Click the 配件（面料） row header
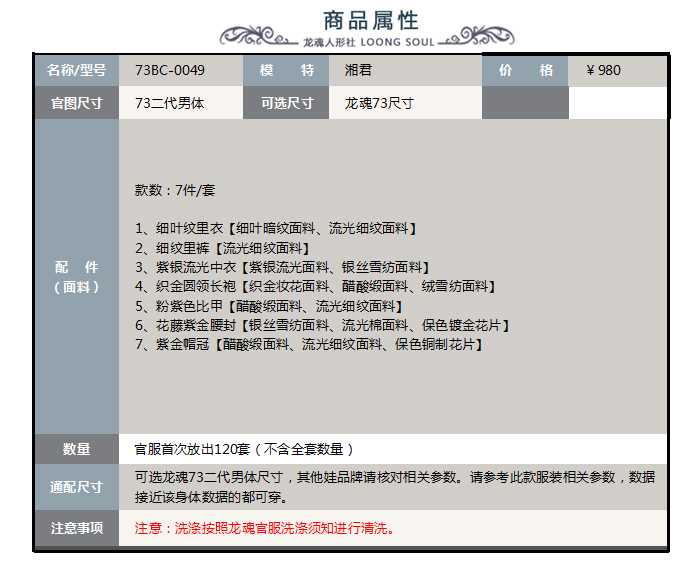This screenshot has width=700, height=568. click(77, 277)
